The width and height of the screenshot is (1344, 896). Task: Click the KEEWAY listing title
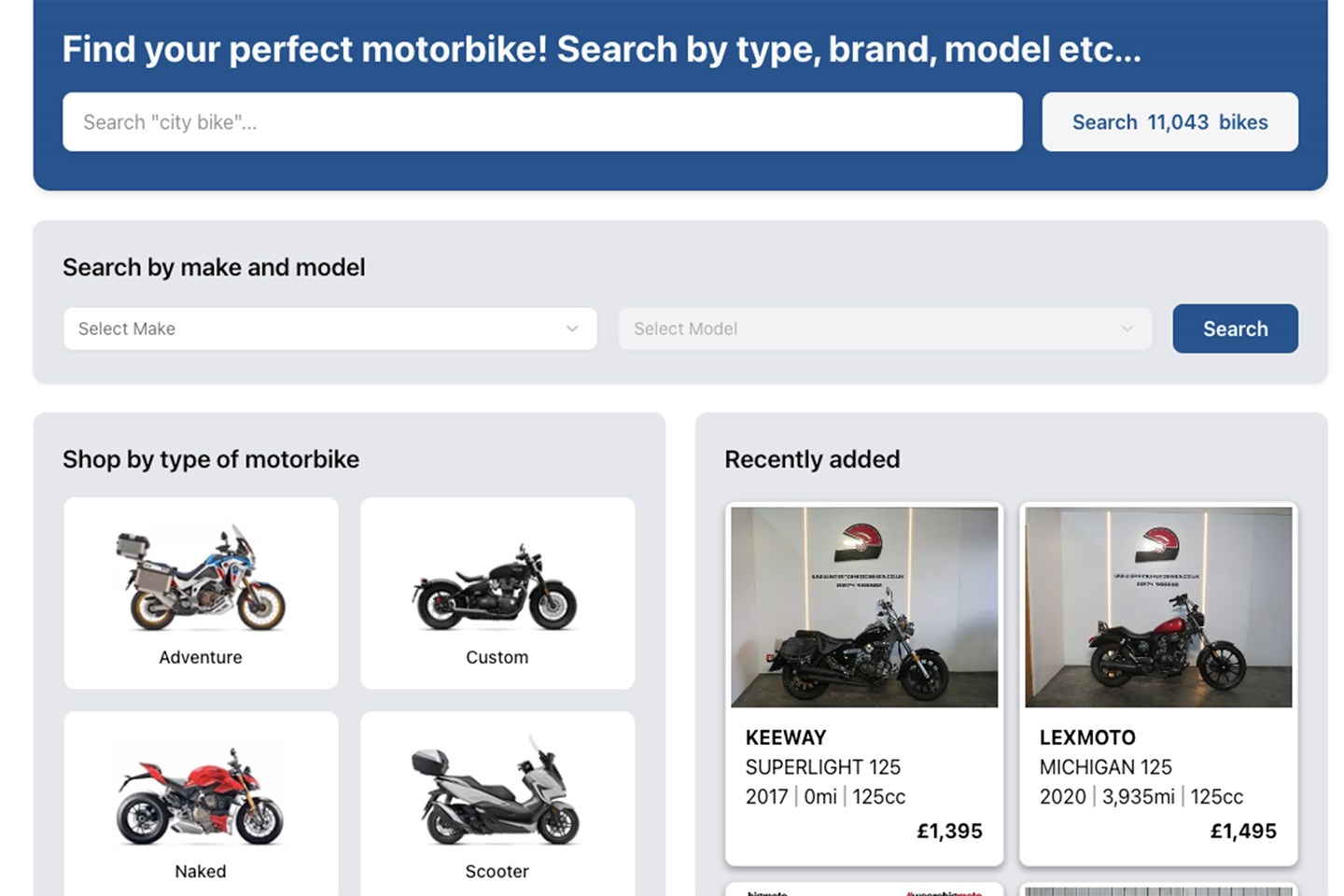click(786, 737)
